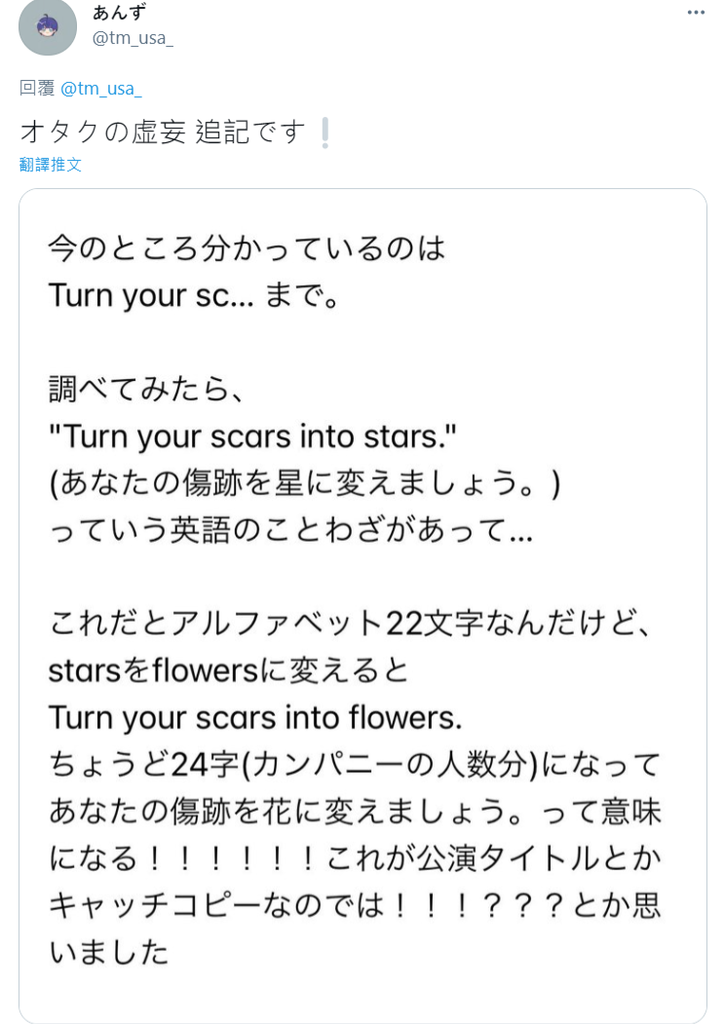Click the "Turn your scars into flowers." line
Image resolution: width=724 pixels, height=1024 pixels.
(x=255, y=718)
